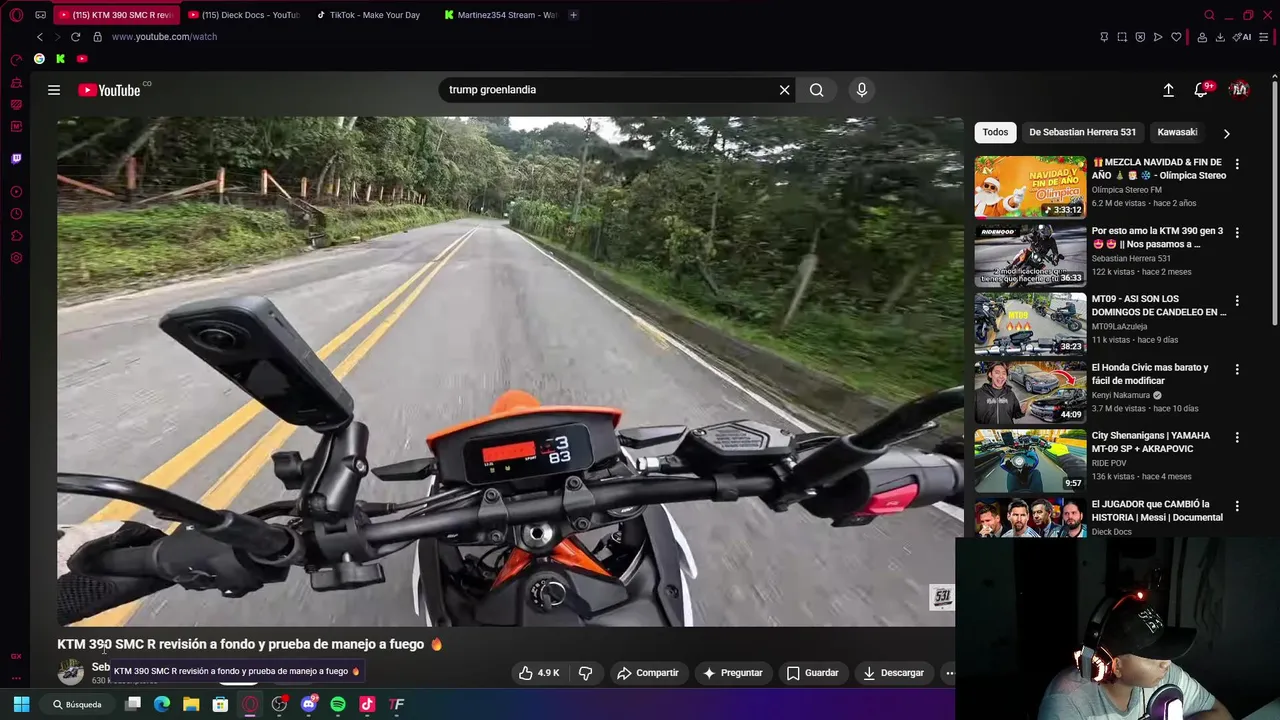Go back with the browser back arrow
The width and height of the screenshot is (1280, 720).
pos(40,37)
